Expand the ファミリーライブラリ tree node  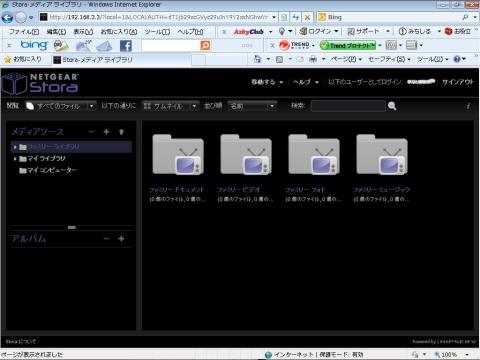[x=15, y=147]
